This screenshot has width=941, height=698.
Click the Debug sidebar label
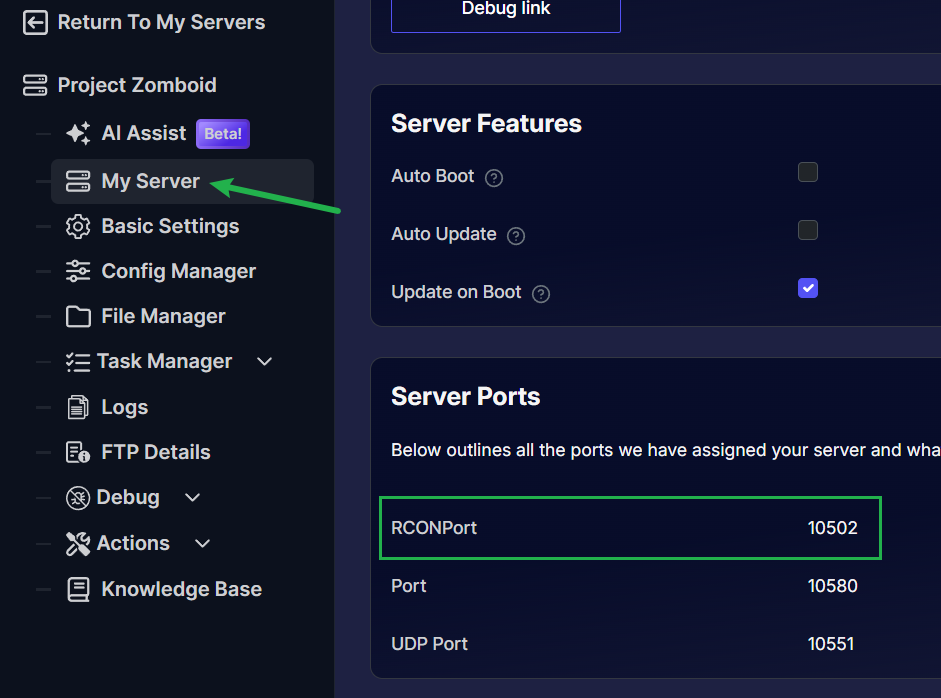128,498
